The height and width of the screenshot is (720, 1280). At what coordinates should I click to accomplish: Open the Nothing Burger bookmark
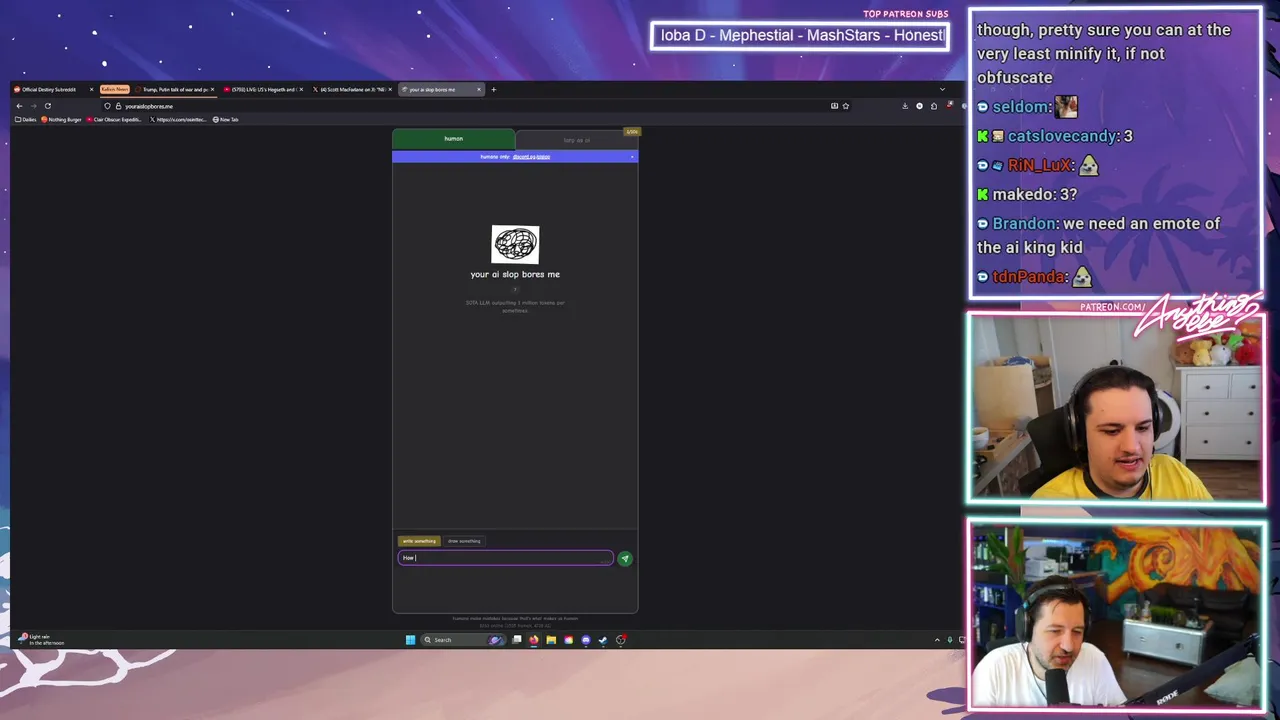pos(62,120)
